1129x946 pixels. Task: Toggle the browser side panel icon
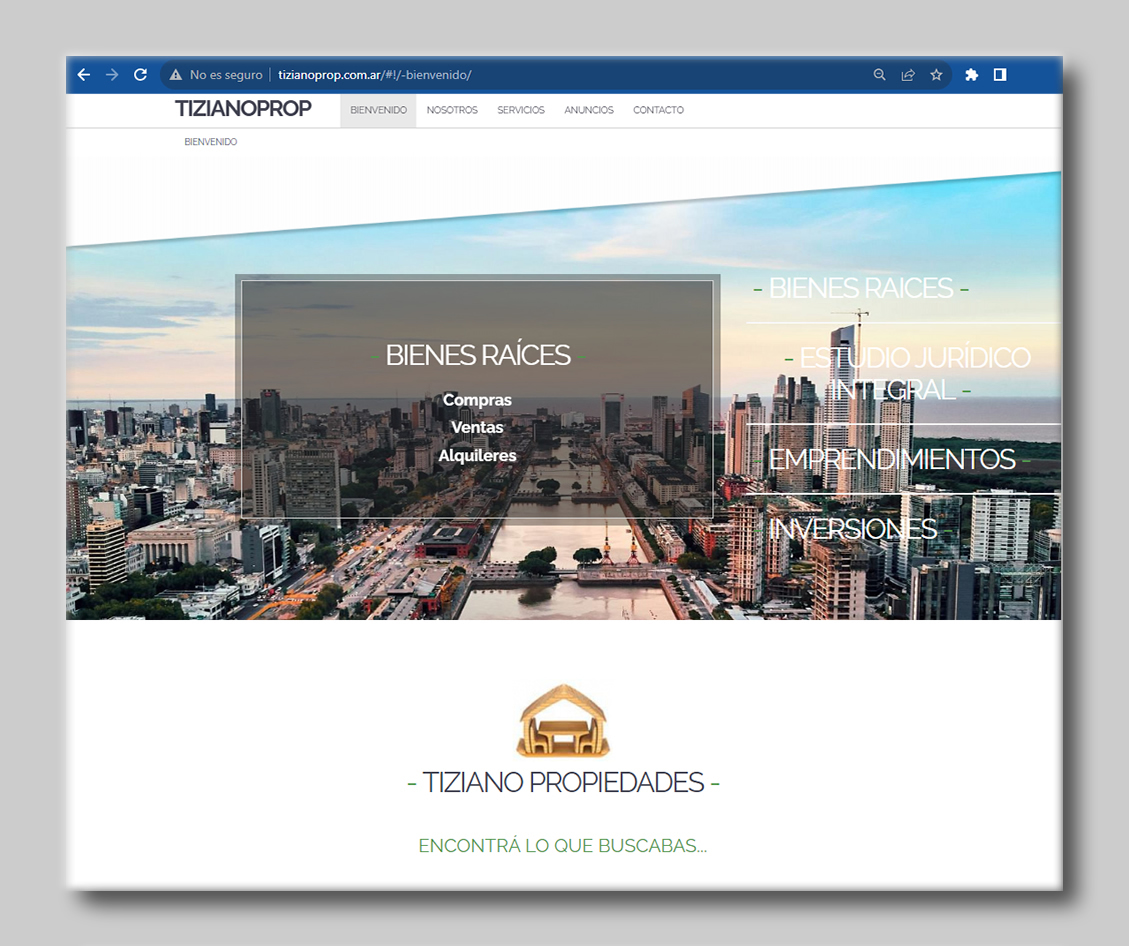coord(1000,75)
